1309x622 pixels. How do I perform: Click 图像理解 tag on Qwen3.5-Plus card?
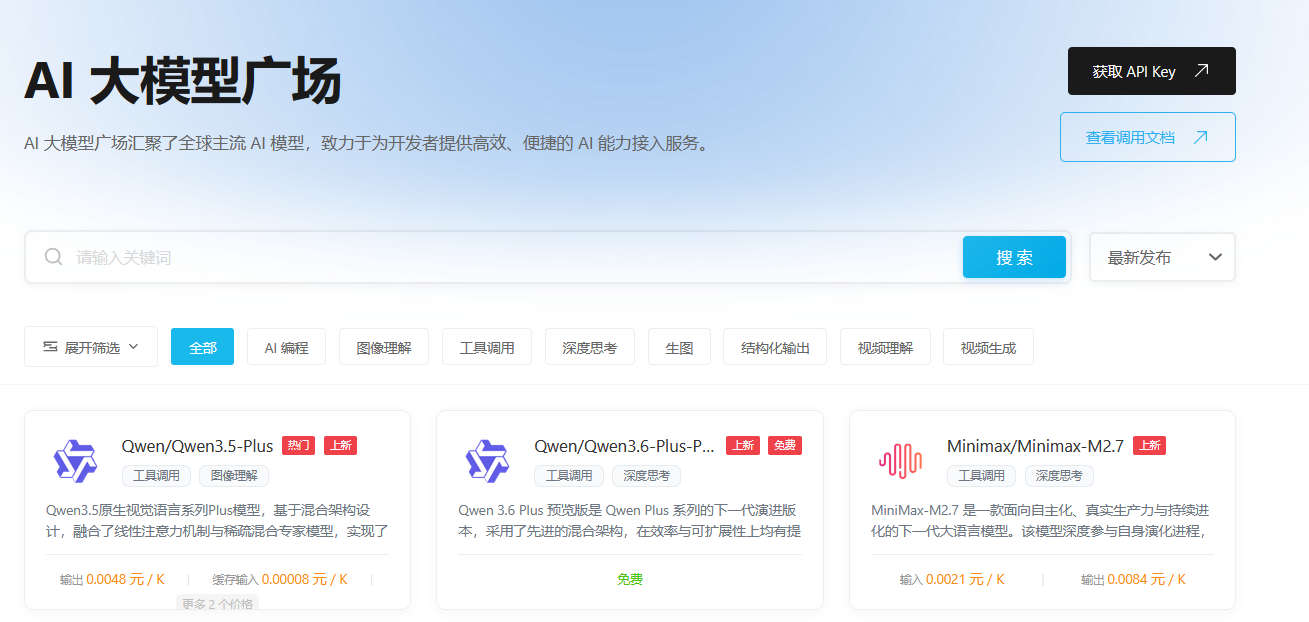234,476
